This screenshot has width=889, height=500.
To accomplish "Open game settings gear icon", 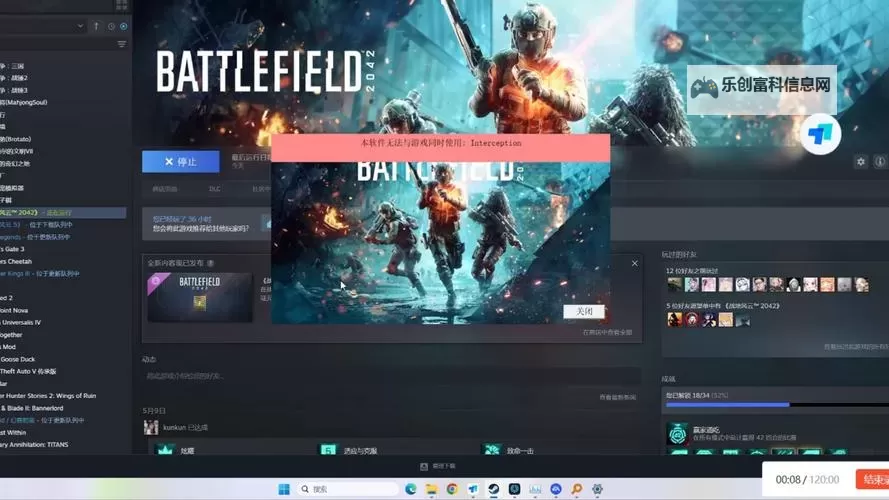I will pos(860,161).
